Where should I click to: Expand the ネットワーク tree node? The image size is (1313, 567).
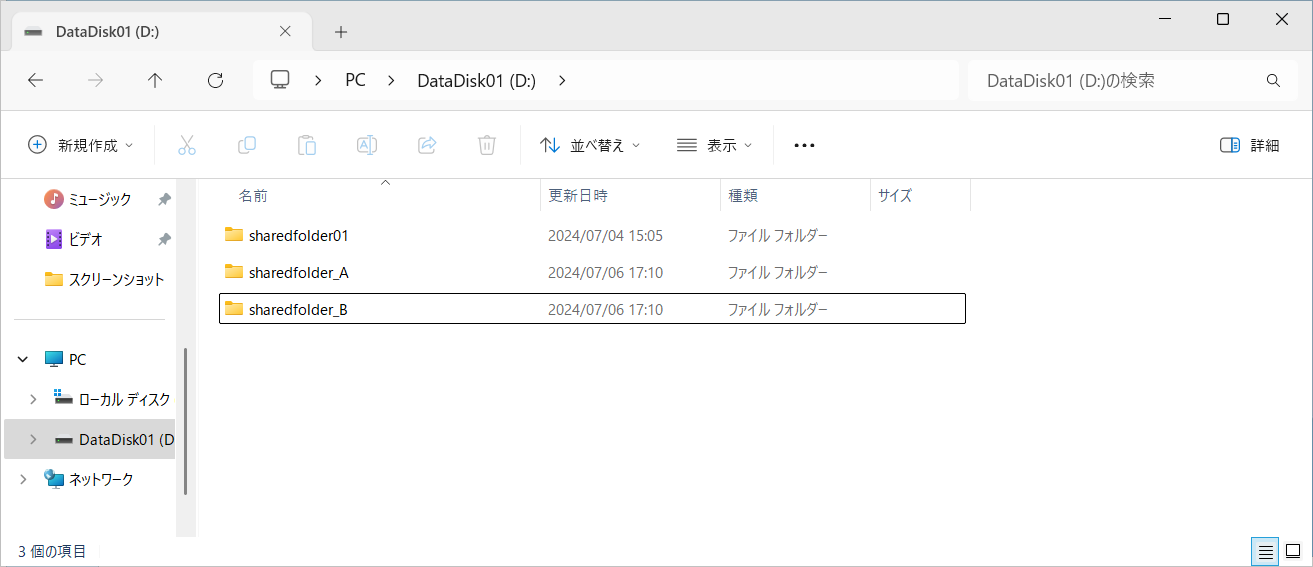(23, 479)
